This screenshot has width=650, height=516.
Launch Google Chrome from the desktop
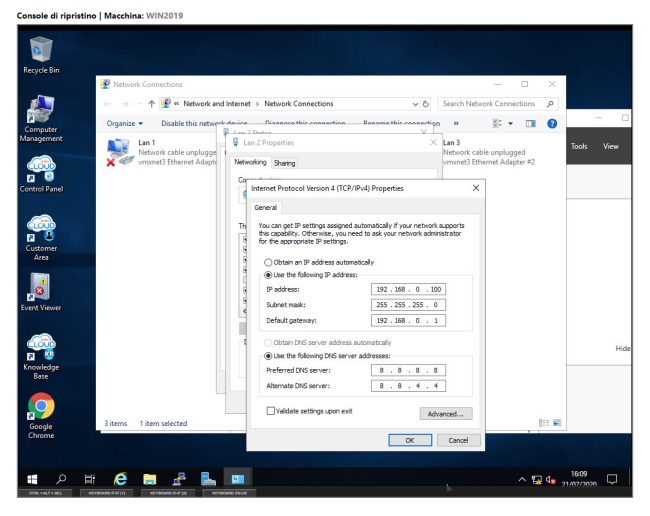(x=41, y=416)
